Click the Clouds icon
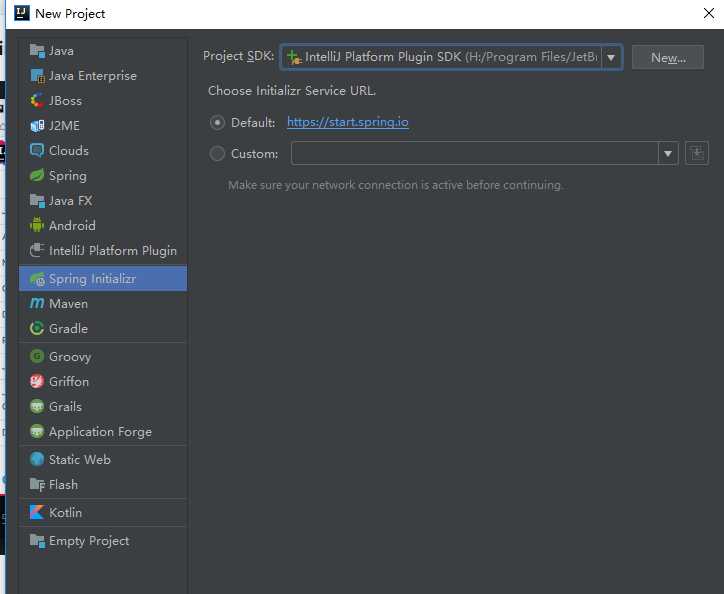 point(37,150)
